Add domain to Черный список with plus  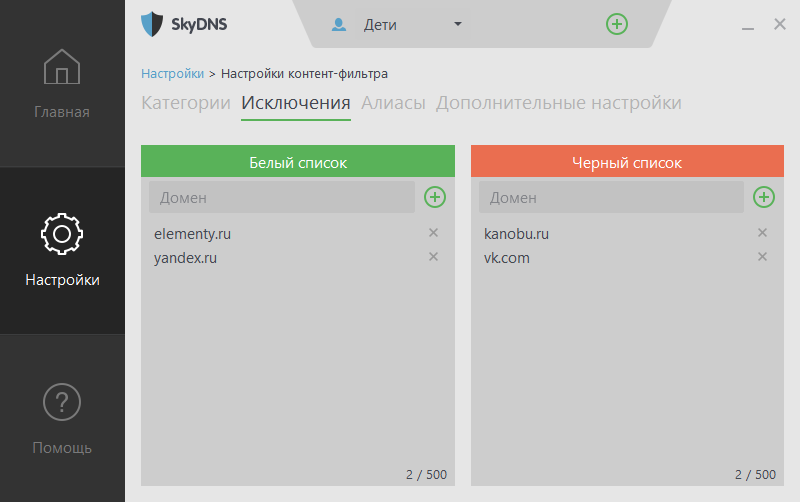coord(764,197)
